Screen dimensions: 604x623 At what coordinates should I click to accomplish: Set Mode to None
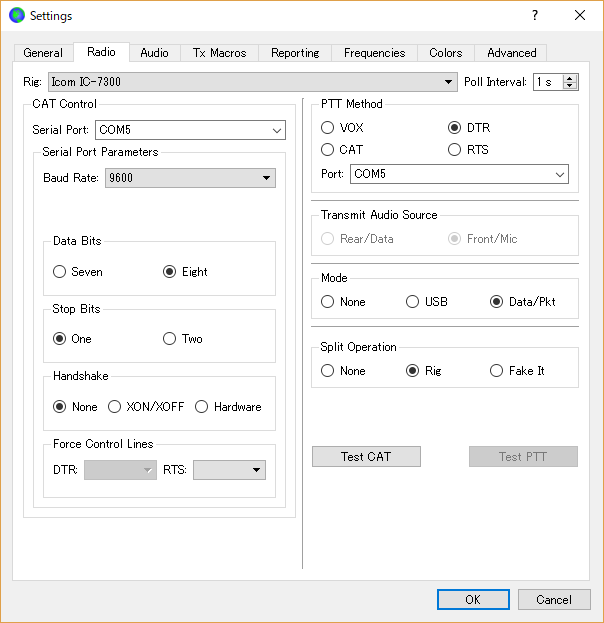pyautogui.click(x=343, y=302)
